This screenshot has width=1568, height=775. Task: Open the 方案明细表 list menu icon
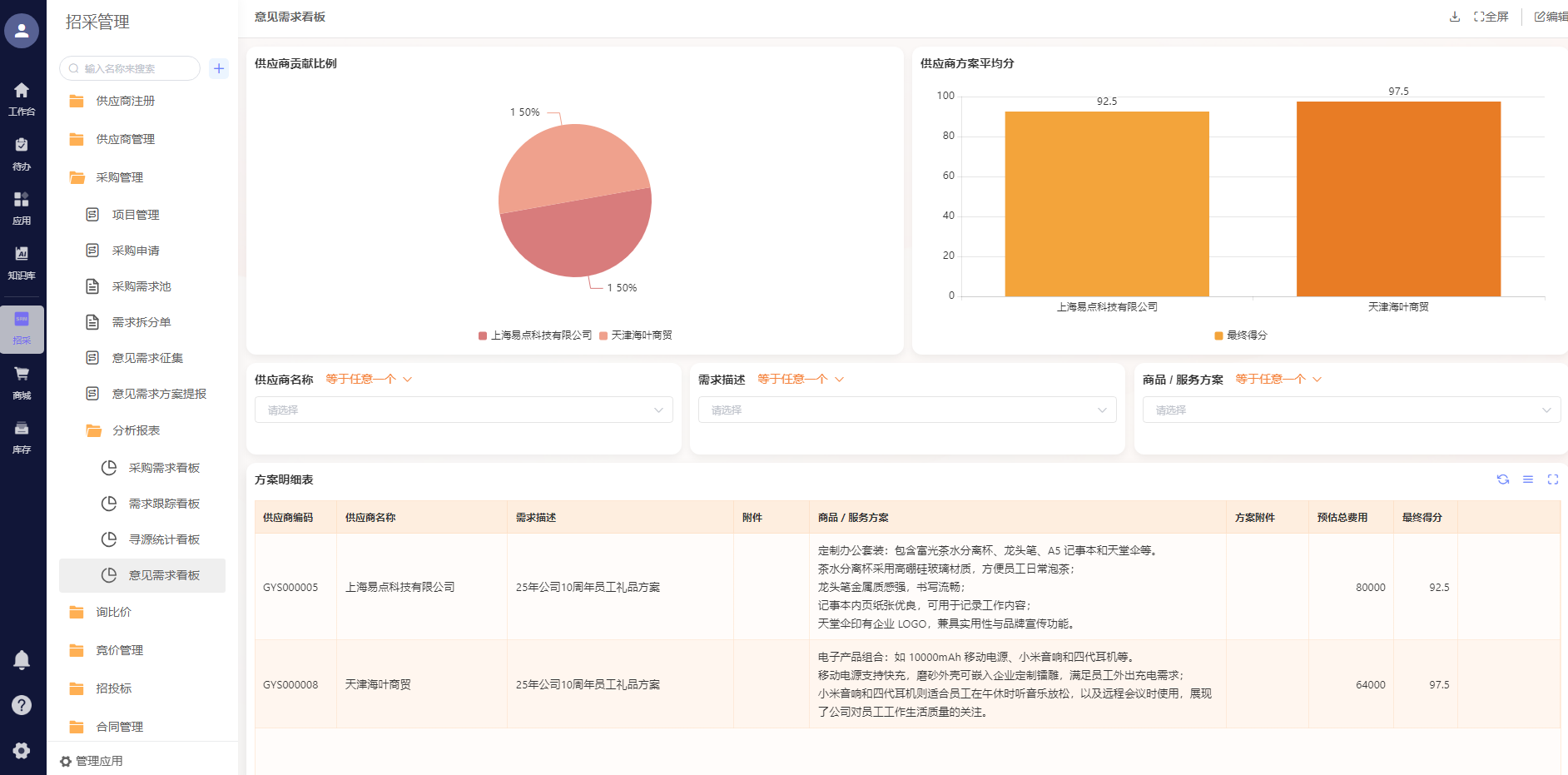click(1527, 479)
